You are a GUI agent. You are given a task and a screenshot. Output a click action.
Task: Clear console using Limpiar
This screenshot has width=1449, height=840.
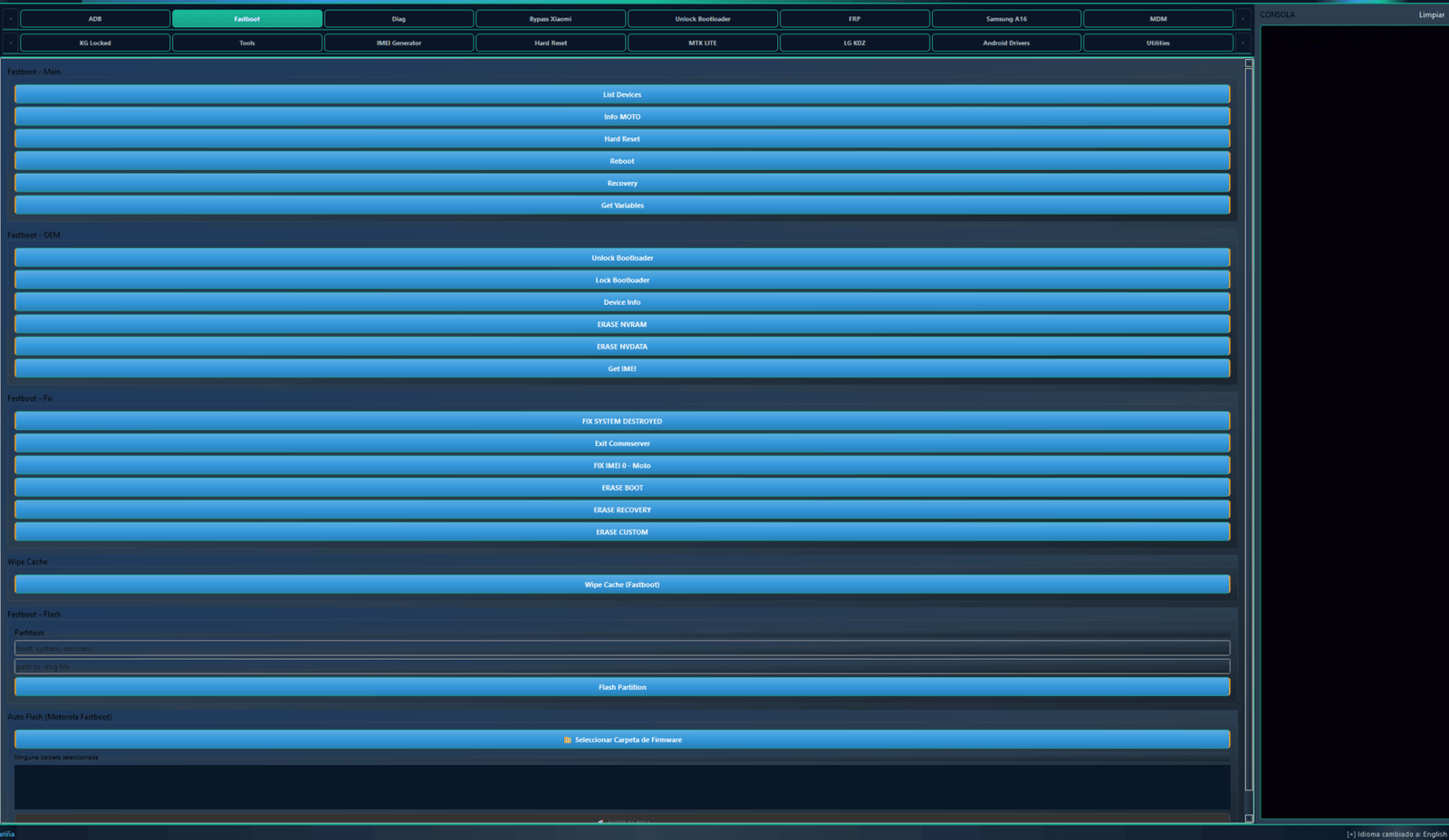click(x=1431, y=14)
